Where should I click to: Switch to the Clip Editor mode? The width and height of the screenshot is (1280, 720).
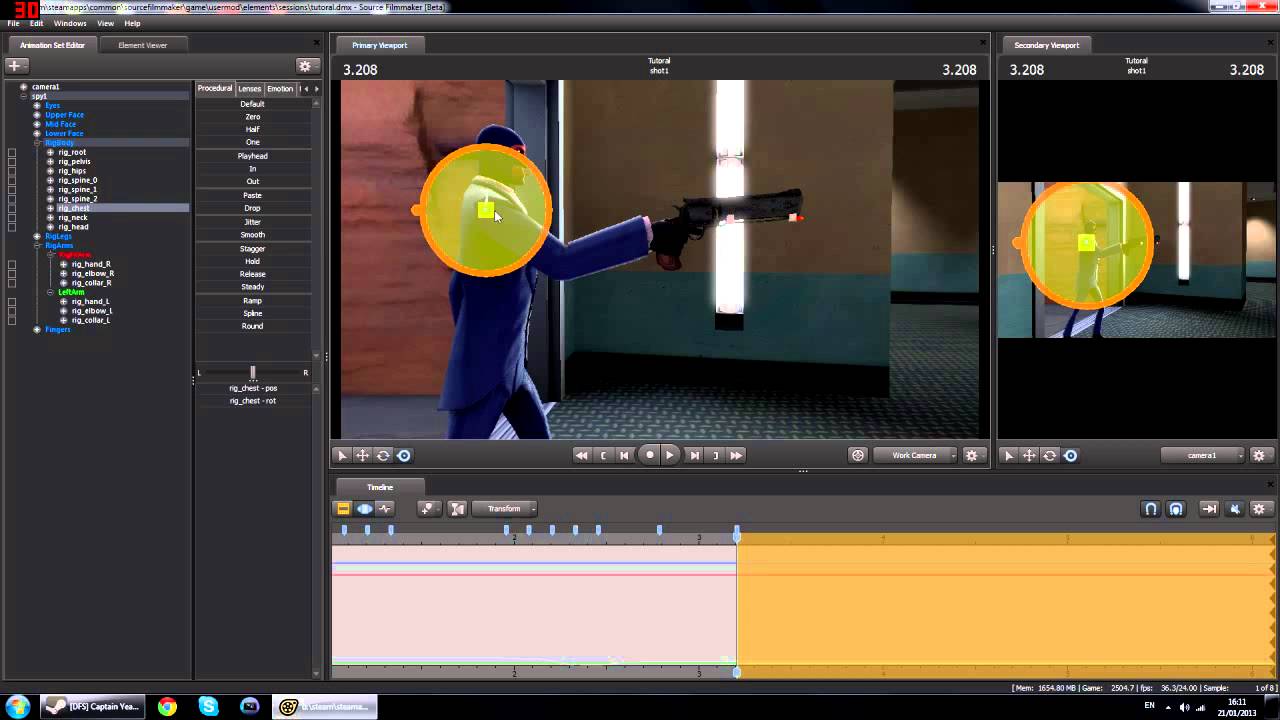point(343,509)
